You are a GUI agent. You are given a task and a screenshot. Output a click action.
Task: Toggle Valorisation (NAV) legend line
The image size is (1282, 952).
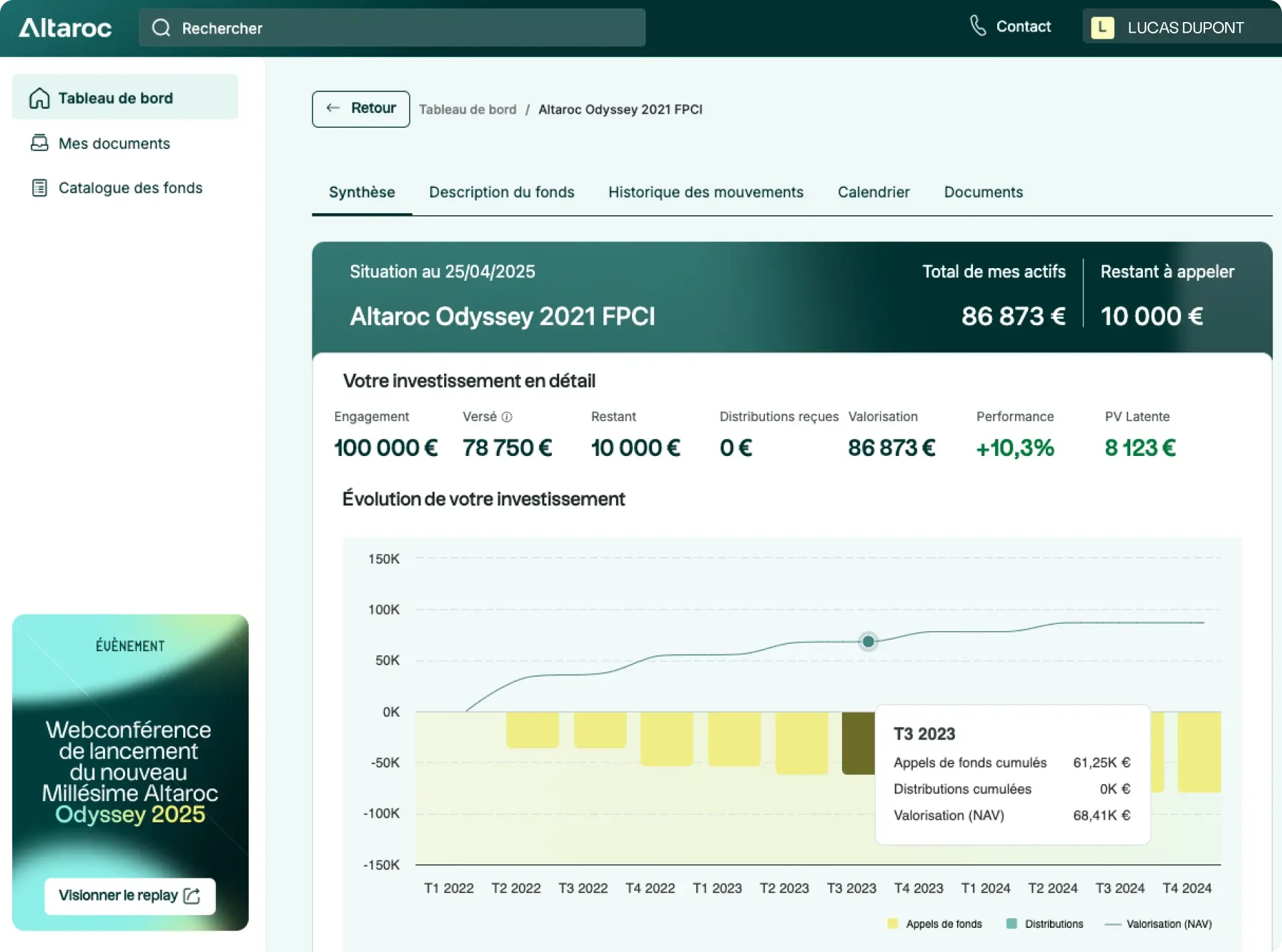[x=1113, y=924]
